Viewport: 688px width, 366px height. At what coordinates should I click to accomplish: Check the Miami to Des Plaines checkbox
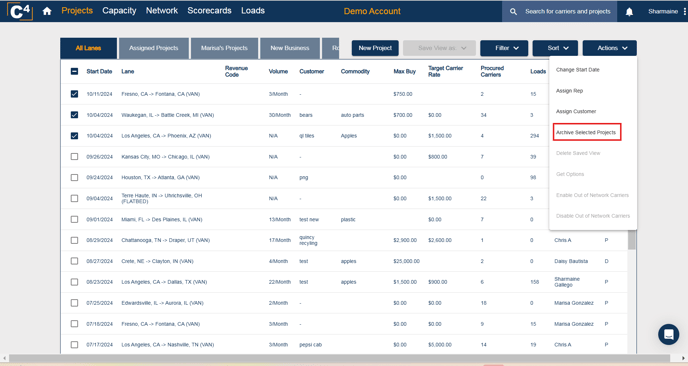(x=75, y=219)
